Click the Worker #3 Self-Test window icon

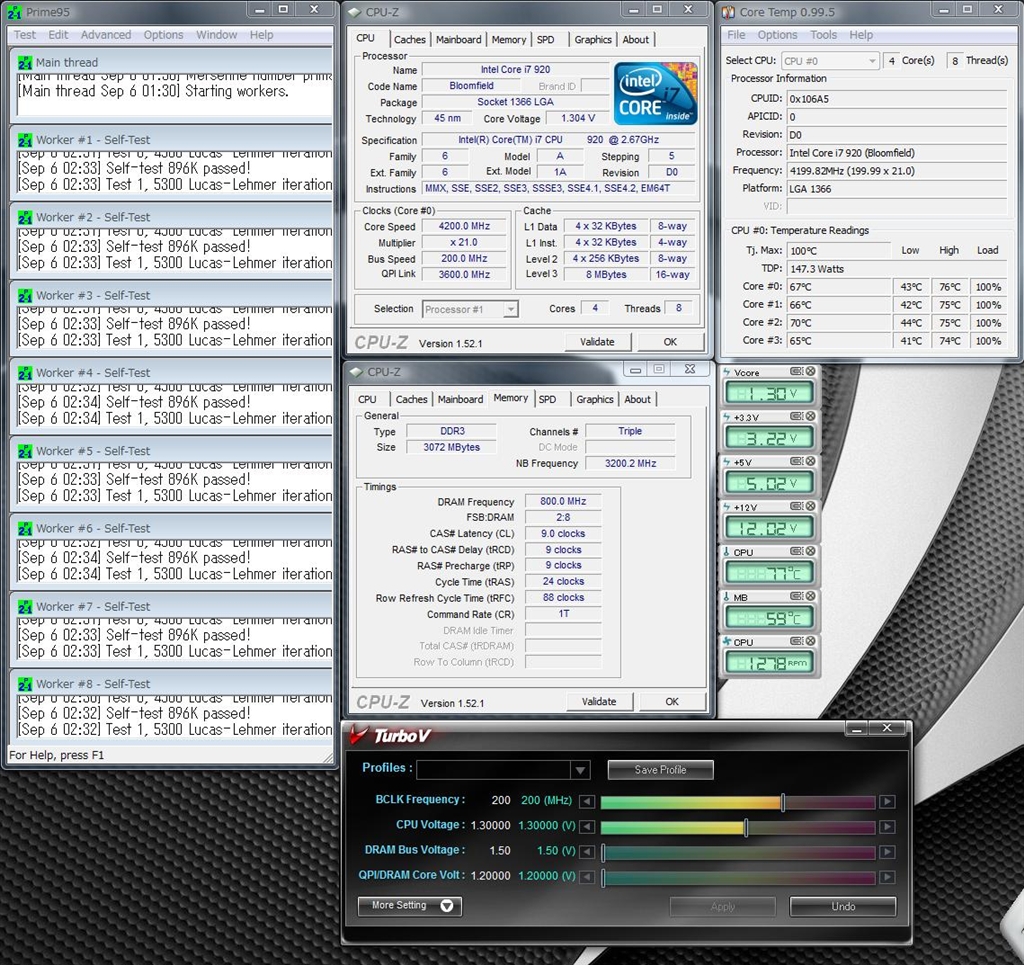click(25, 296)
